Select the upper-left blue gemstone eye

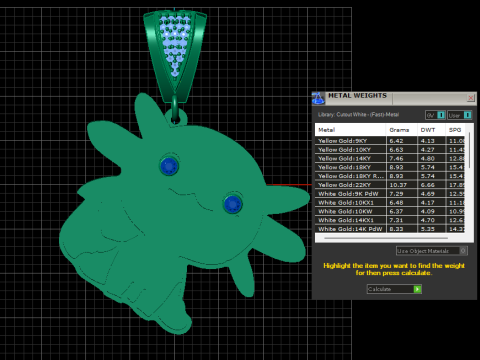click(x=169, y=166)
